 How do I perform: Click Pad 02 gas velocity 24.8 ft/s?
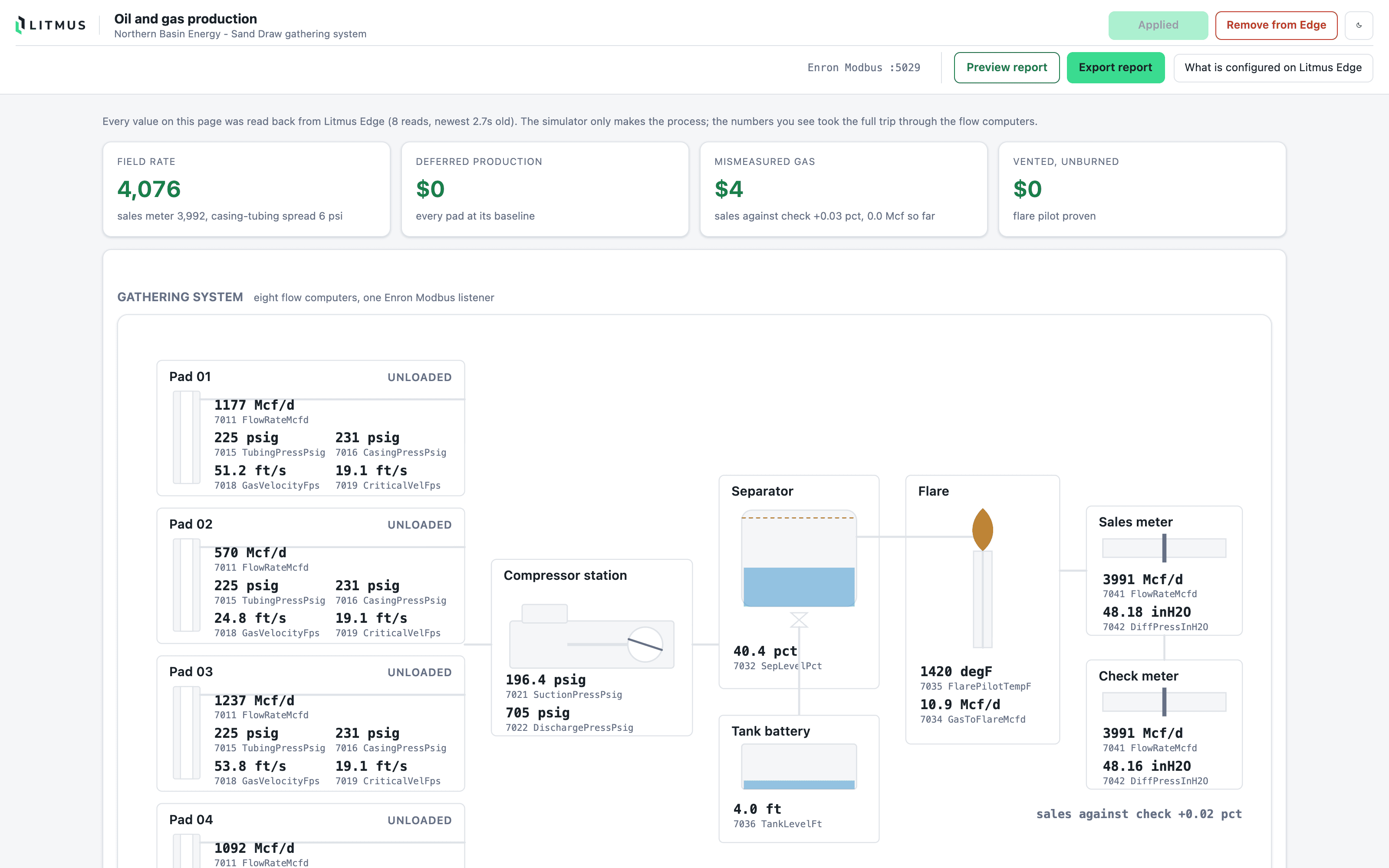(x=250, y=618)
